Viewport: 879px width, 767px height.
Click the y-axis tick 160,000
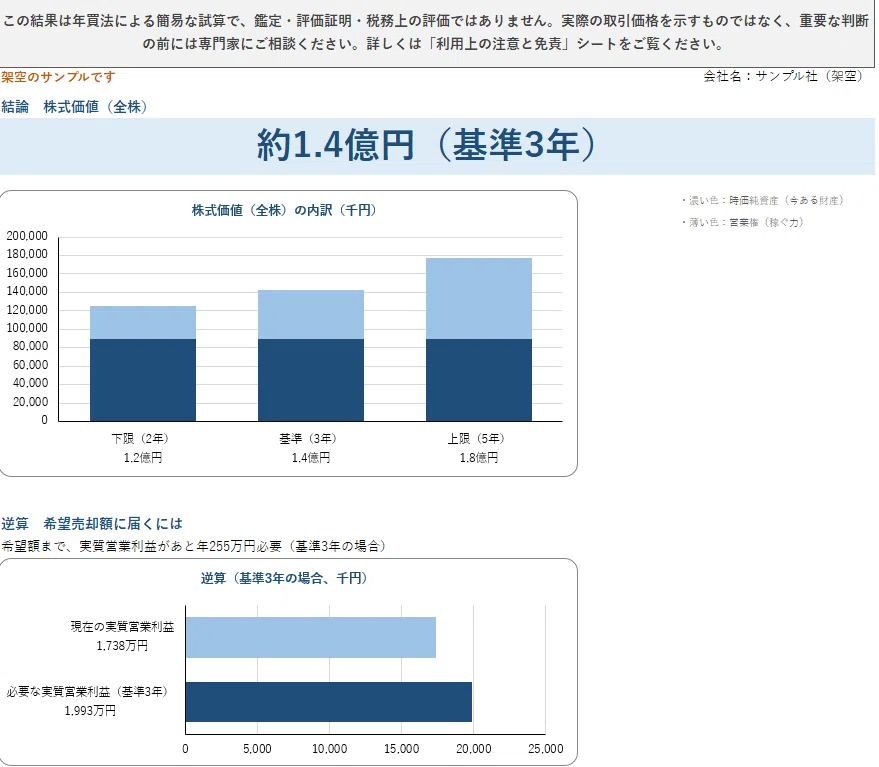point(27,273)
